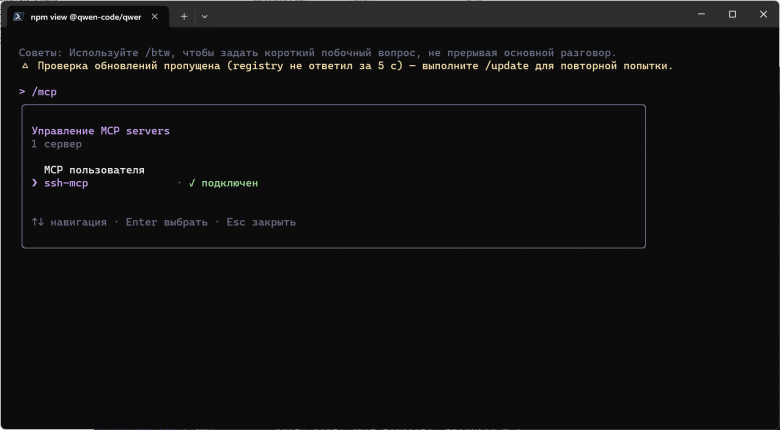780x430 pixels.
Task: Click the '1 сервер' count text
Action: [56, 144]
